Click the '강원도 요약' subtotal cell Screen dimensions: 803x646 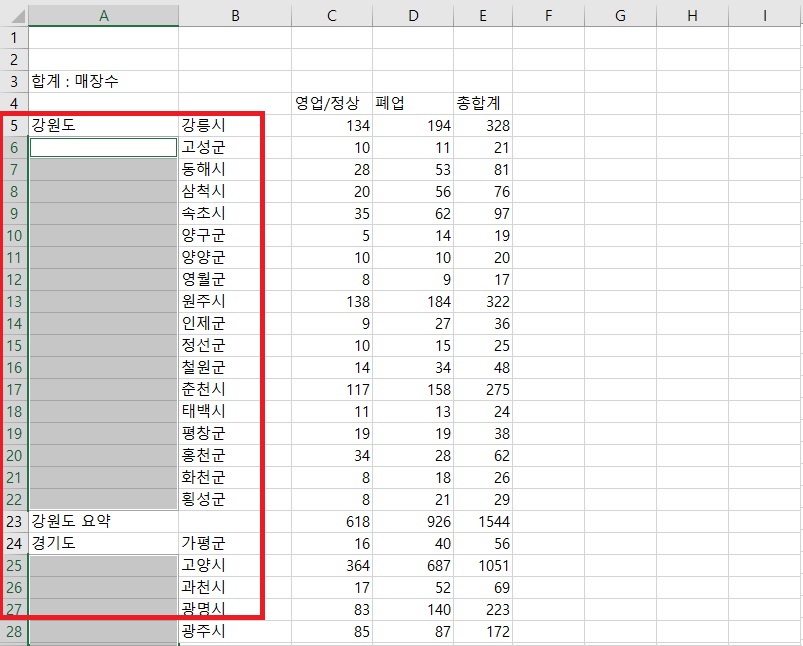103,522
